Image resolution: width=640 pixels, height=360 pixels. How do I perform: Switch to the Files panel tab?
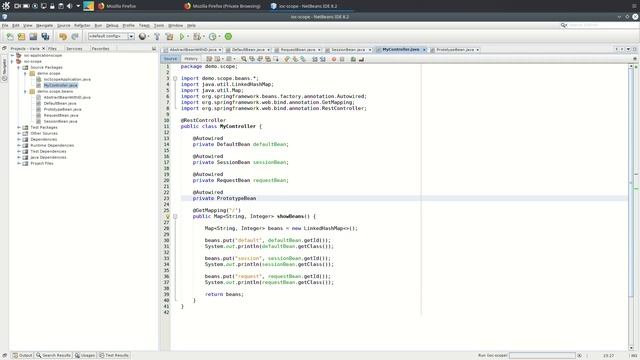(53, 49)
